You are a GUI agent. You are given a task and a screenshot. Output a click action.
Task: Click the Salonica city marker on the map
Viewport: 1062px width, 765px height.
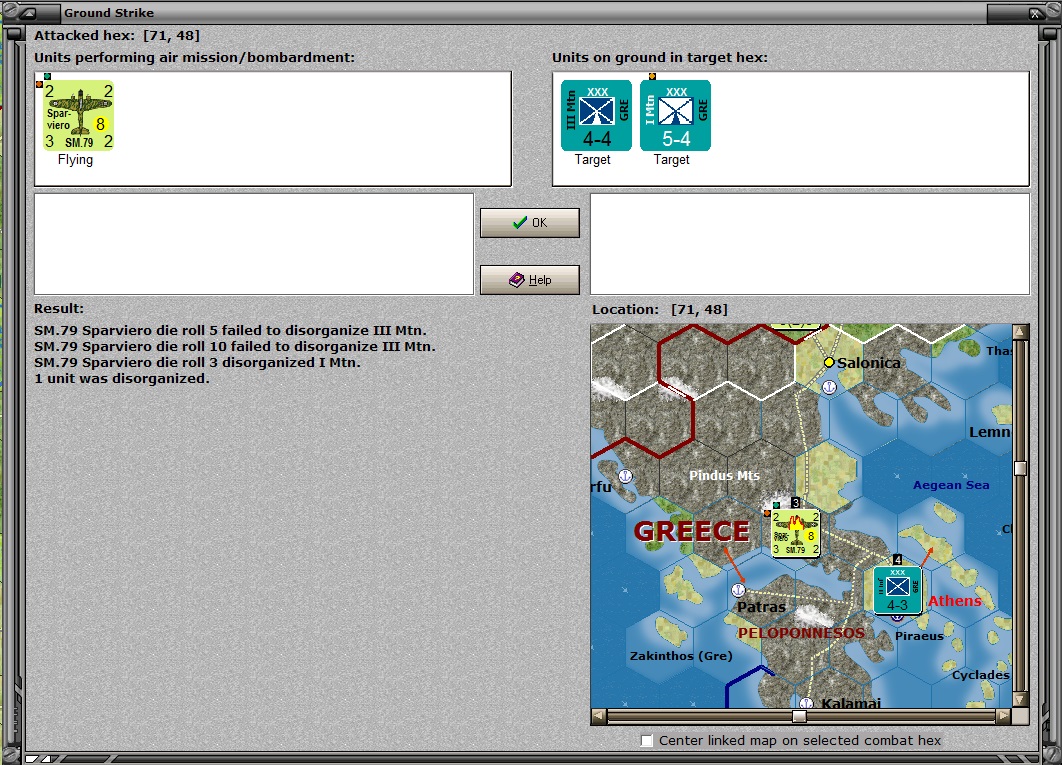click(828, 363)
